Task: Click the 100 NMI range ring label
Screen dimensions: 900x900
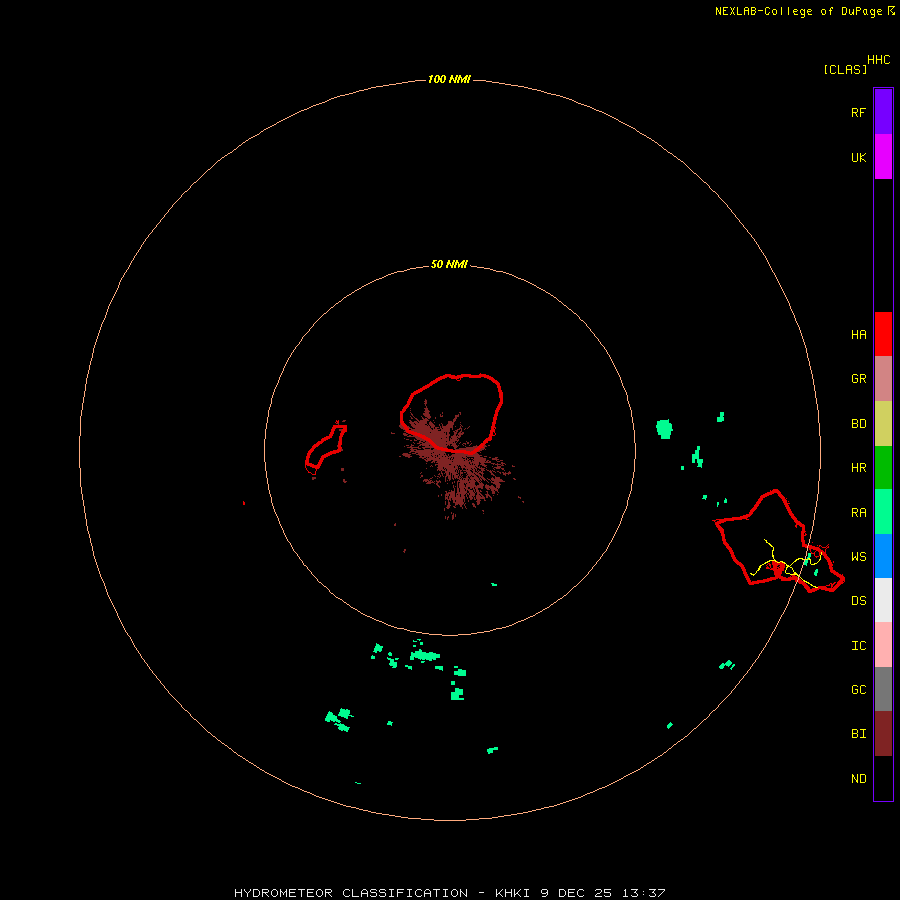Action: pos(449,79)
